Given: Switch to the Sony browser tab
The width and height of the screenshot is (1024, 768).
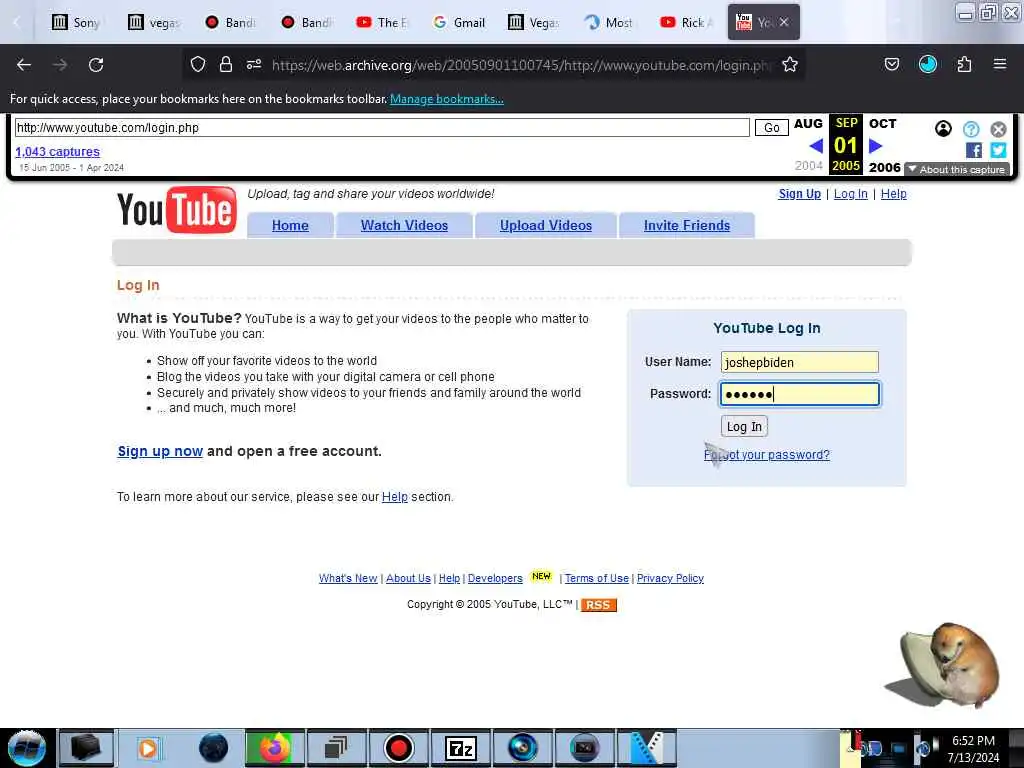Looking at the screenshot, I should click(76, 22).
